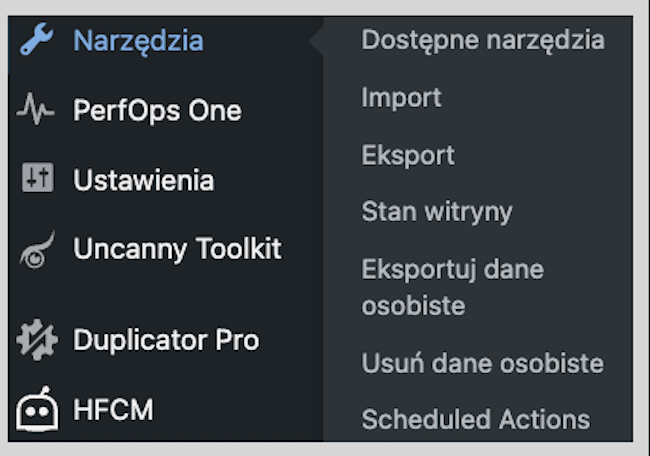Select Usuń dane osobiste
This screenshot has width=650, height=456.
pyautogui.click(x=482, y=363)
